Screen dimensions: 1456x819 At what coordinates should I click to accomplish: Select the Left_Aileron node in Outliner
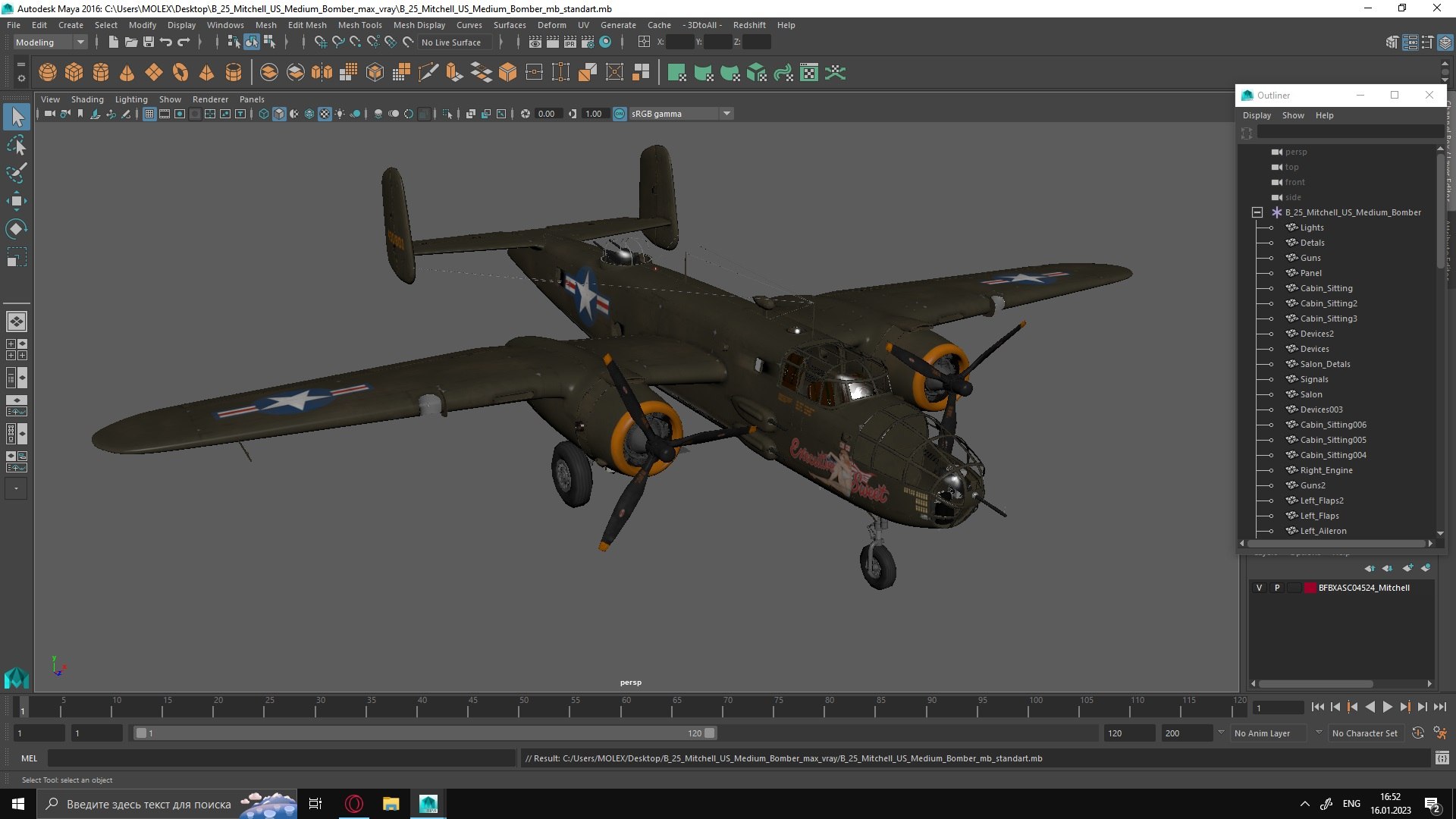point(1323,531)
